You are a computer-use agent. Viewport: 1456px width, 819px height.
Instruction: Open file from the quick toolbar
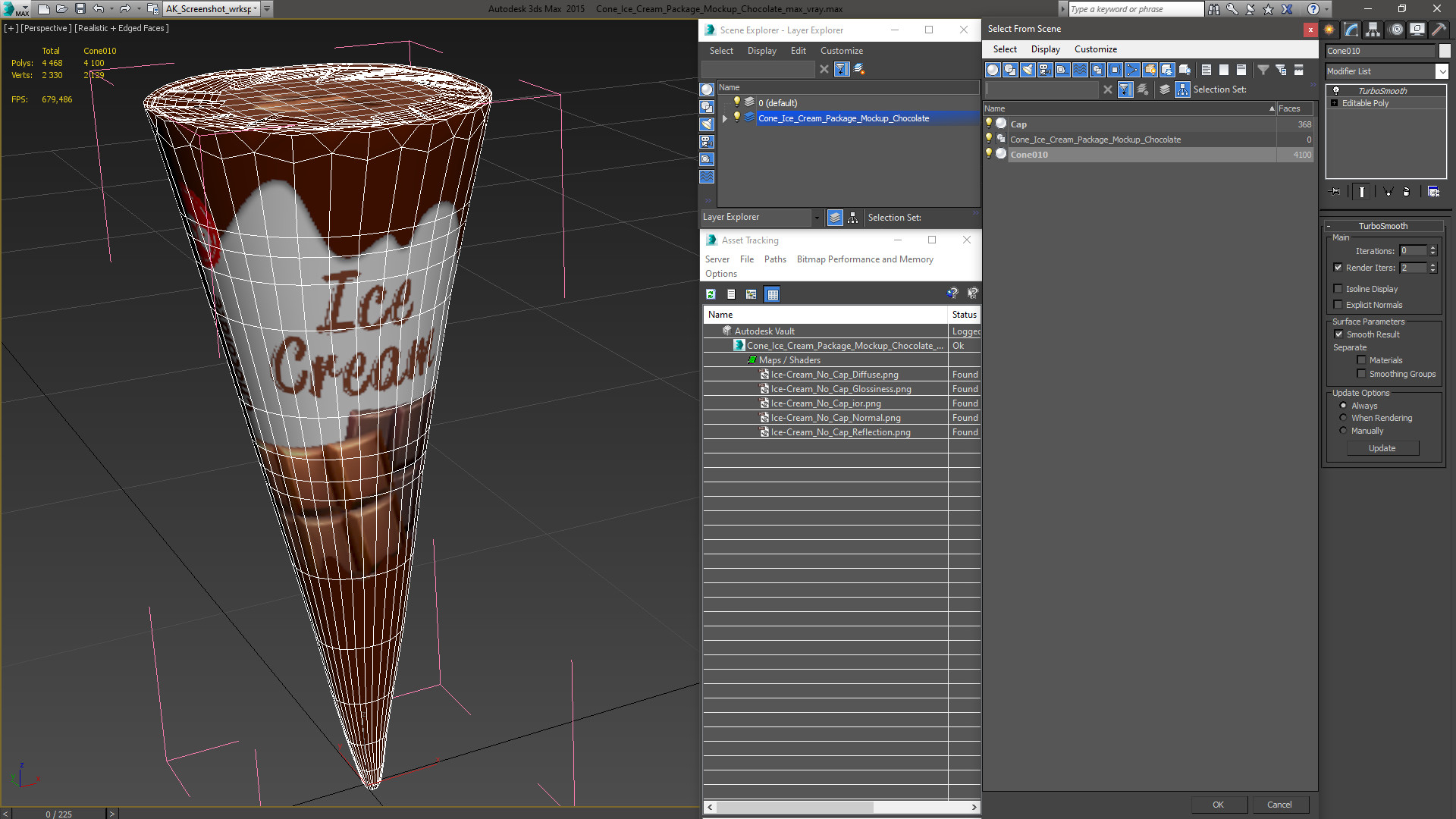pos(61,9)
